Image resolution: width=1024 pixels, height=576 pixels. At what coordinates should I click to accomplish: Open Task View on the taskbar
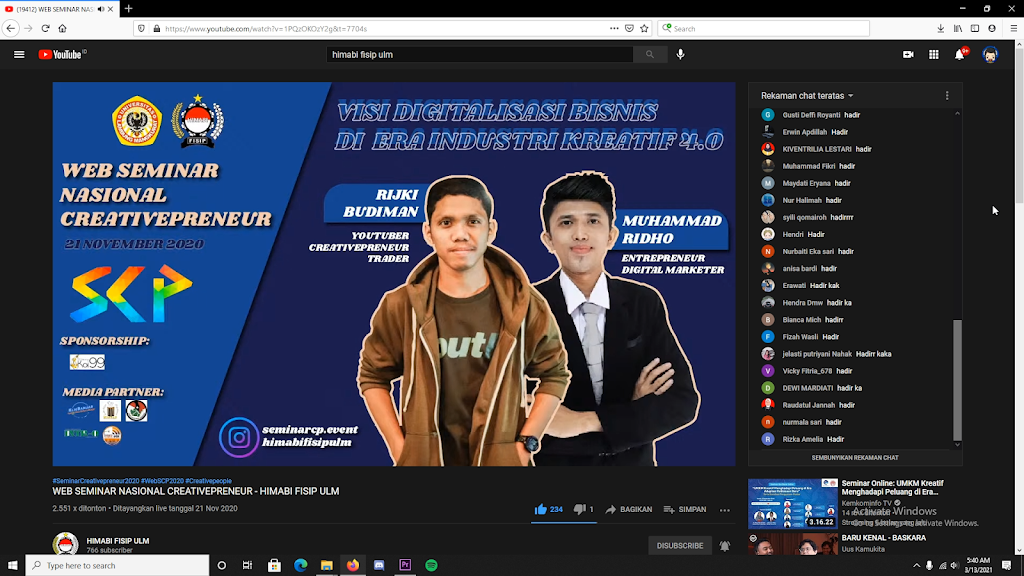click(x=248, y=566)
